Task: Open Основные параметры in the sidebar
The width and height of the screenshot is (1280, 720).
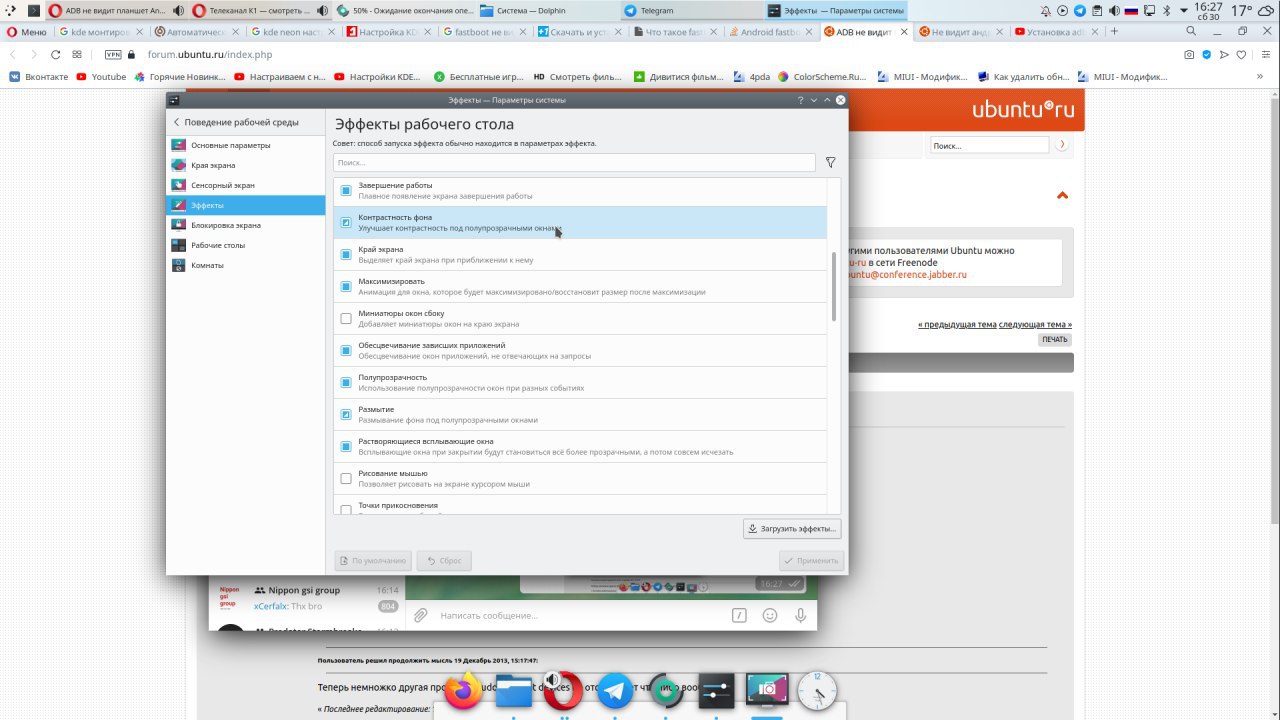Action: pyautogui.click(x=246, y=145)
